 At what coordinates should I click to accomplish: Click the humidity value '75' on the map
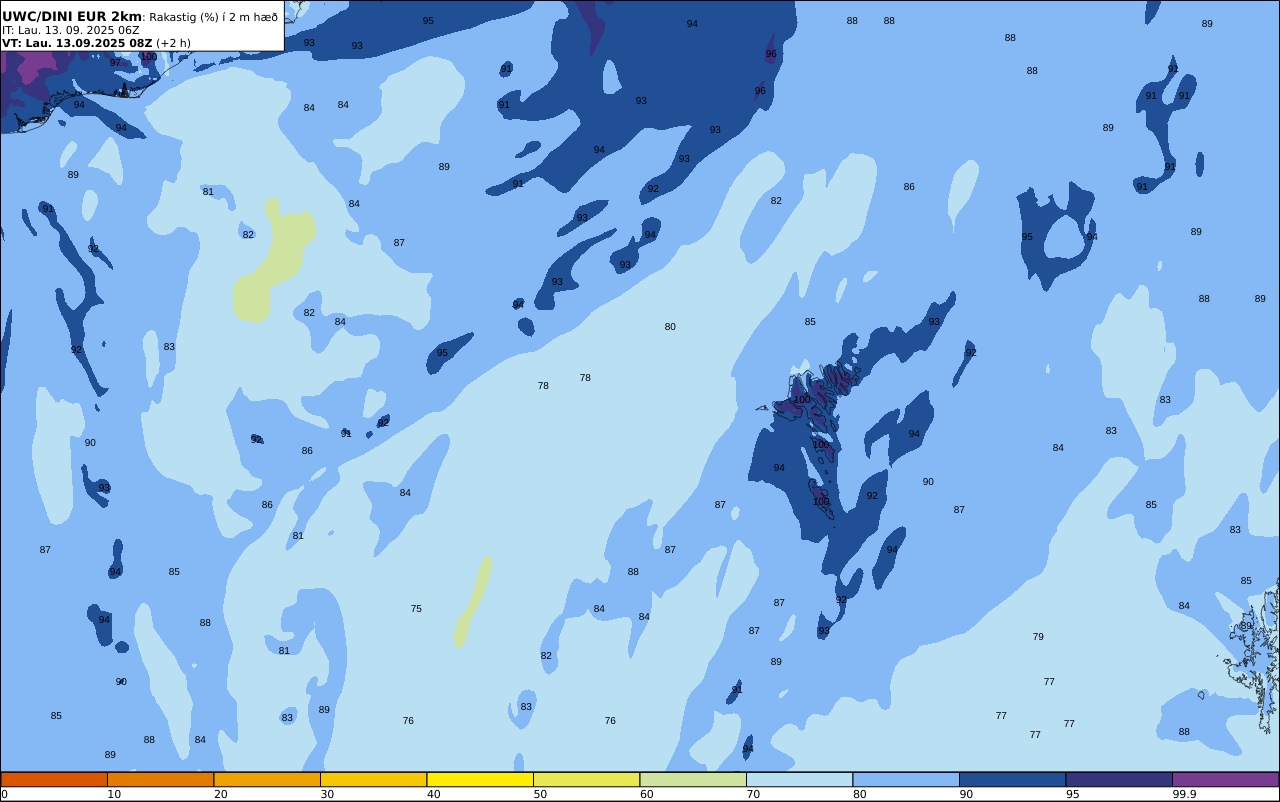tap(416, 609)
